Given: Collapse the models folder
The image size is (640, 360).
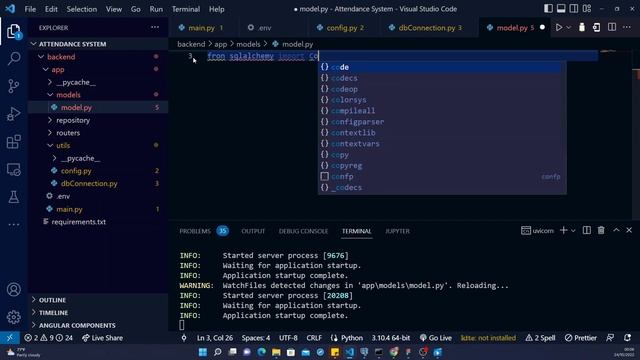Looking at the screenshot, I should (x=68, y=95).
